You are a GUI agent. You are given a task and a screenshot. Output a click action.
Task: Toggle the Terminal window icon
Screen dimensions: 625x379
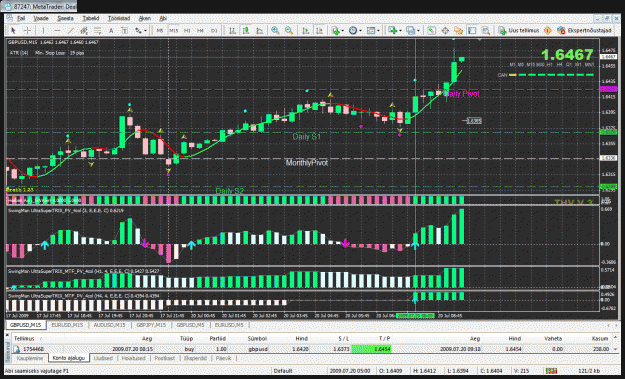472,30
